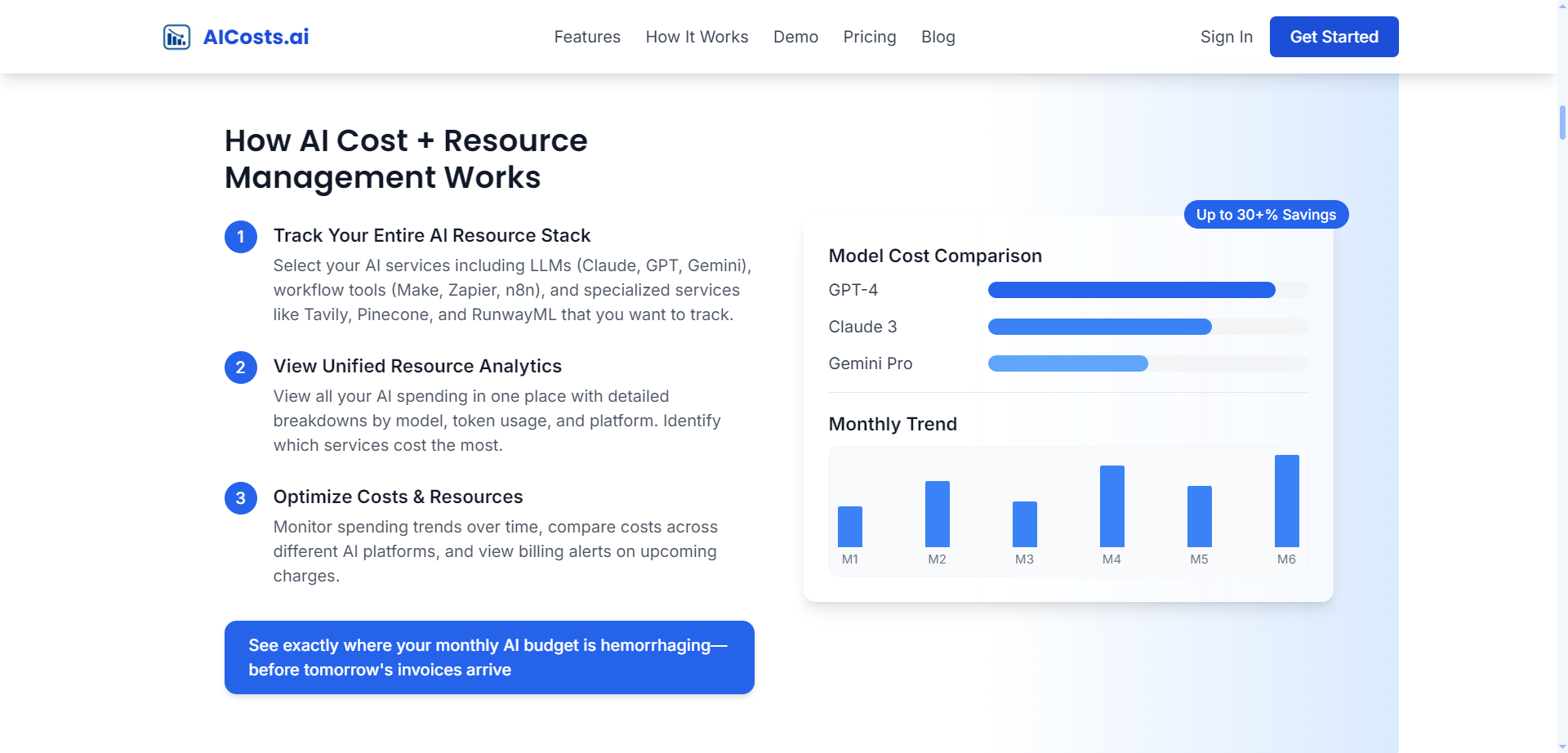Click the M3 bar in Monthly Trend
The height and width of the screenshot is (753, 1568).
pyautogui.click(x=1024, y=524)
